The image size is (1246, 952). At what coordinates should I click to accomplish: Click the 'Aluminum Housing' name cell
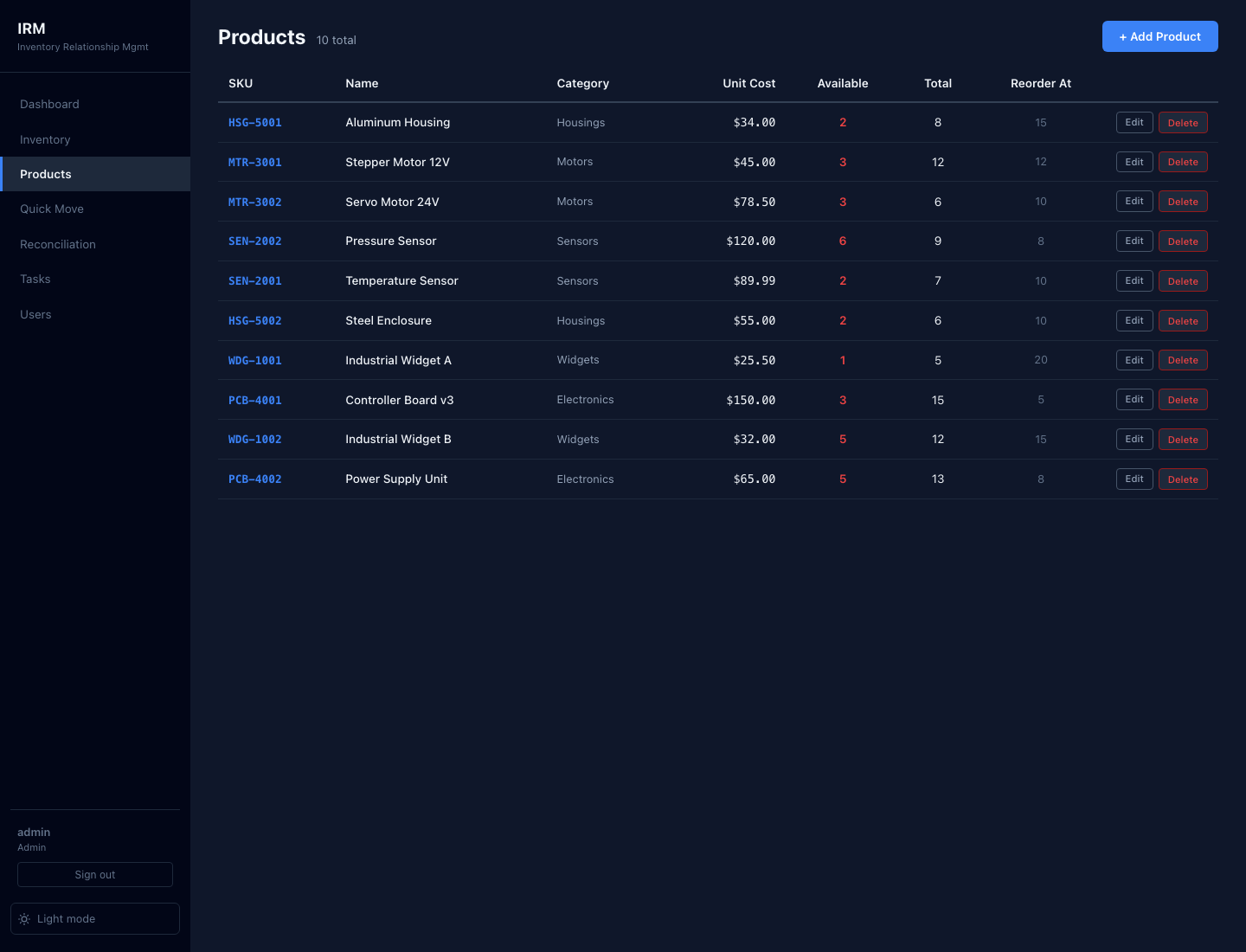[x=397, y=122]
